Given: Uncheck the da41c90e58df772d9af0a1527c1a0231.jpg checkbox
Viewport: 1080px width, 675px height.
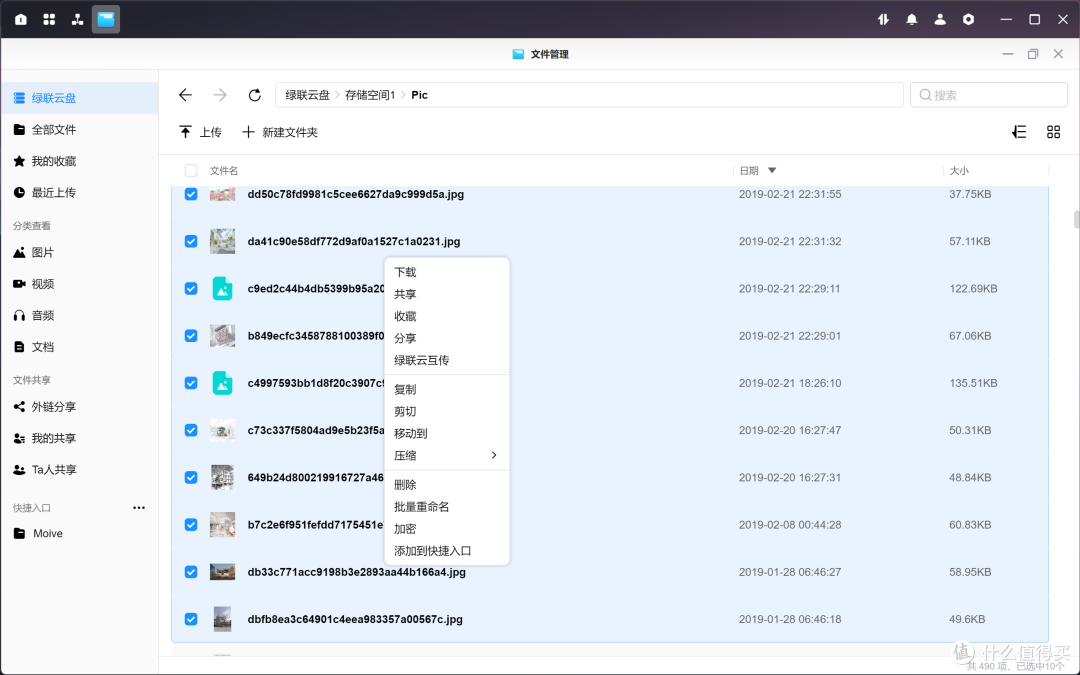Looking at the screenshot, I should (x=191, y=242).
